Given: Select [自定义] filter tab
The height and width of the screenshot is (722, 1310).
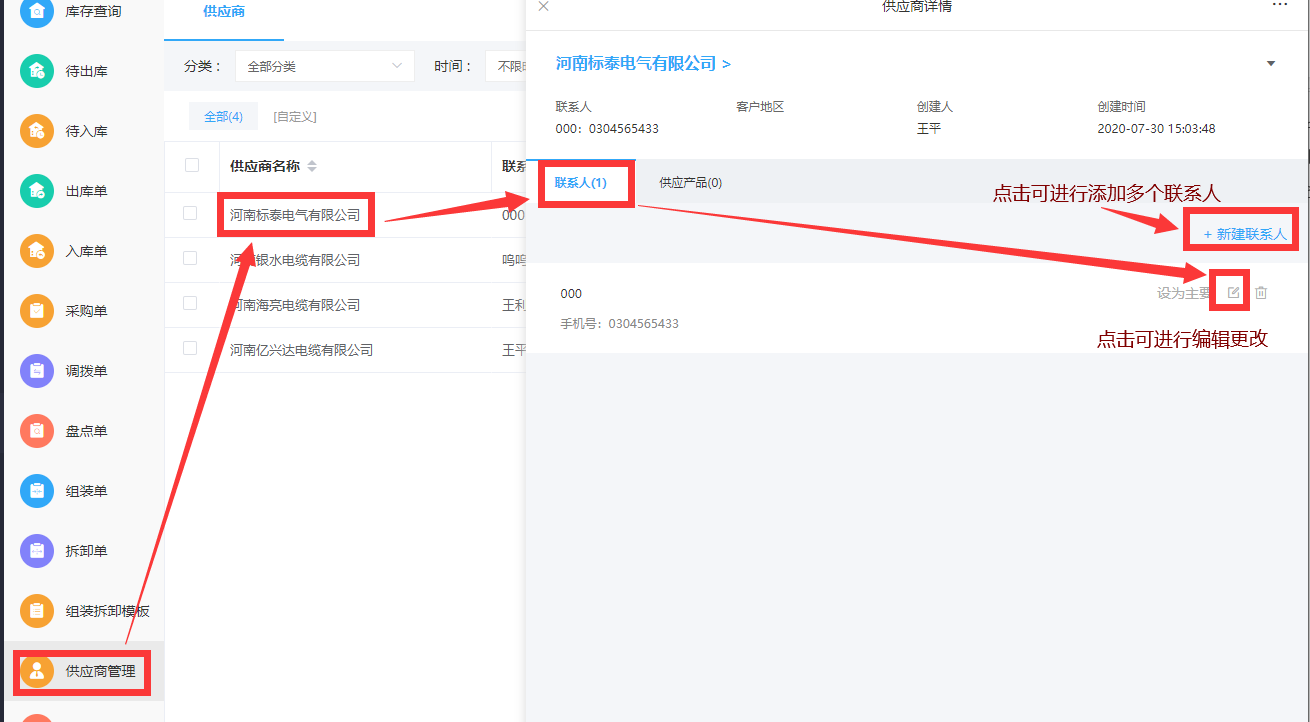Looking at the screenshot, I should tap(295, 117).
